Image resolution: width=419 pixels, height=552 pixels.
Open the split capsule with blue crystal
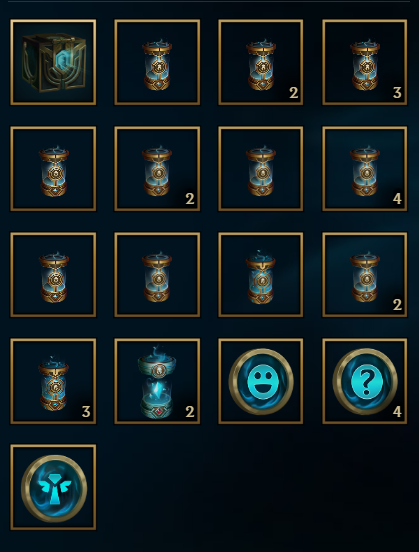tap(157, 381)
